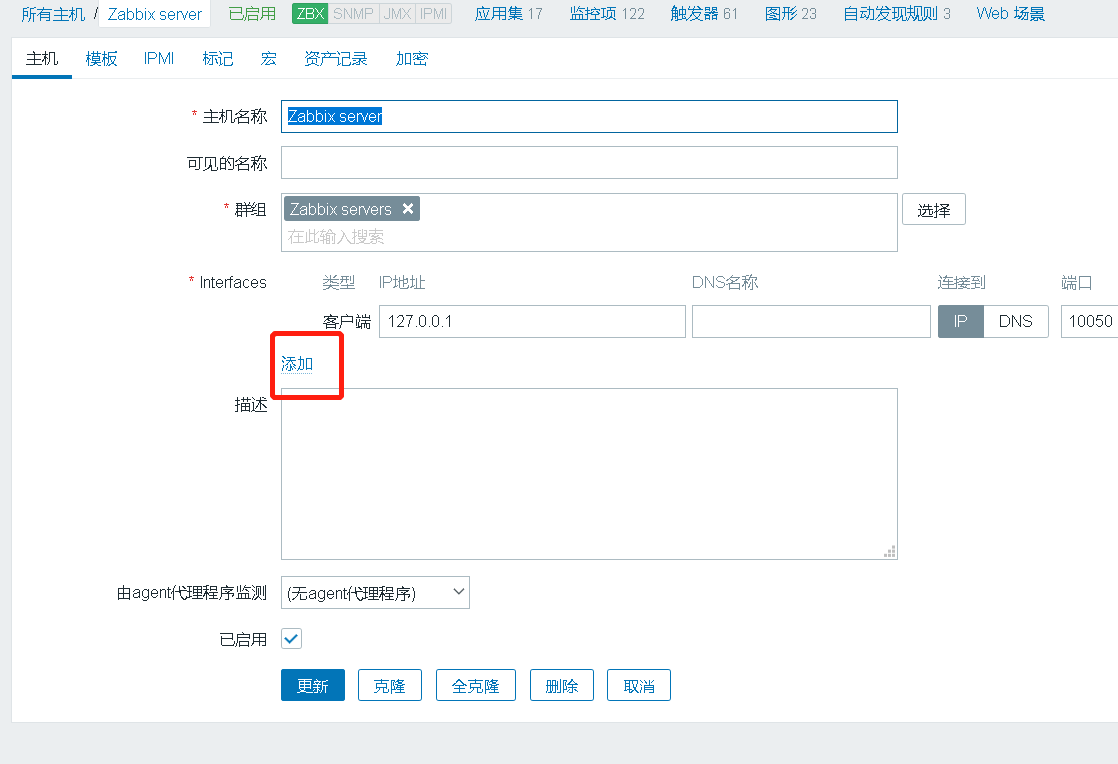
Task: Click the 客户端 interface type label
Action: 347,321
